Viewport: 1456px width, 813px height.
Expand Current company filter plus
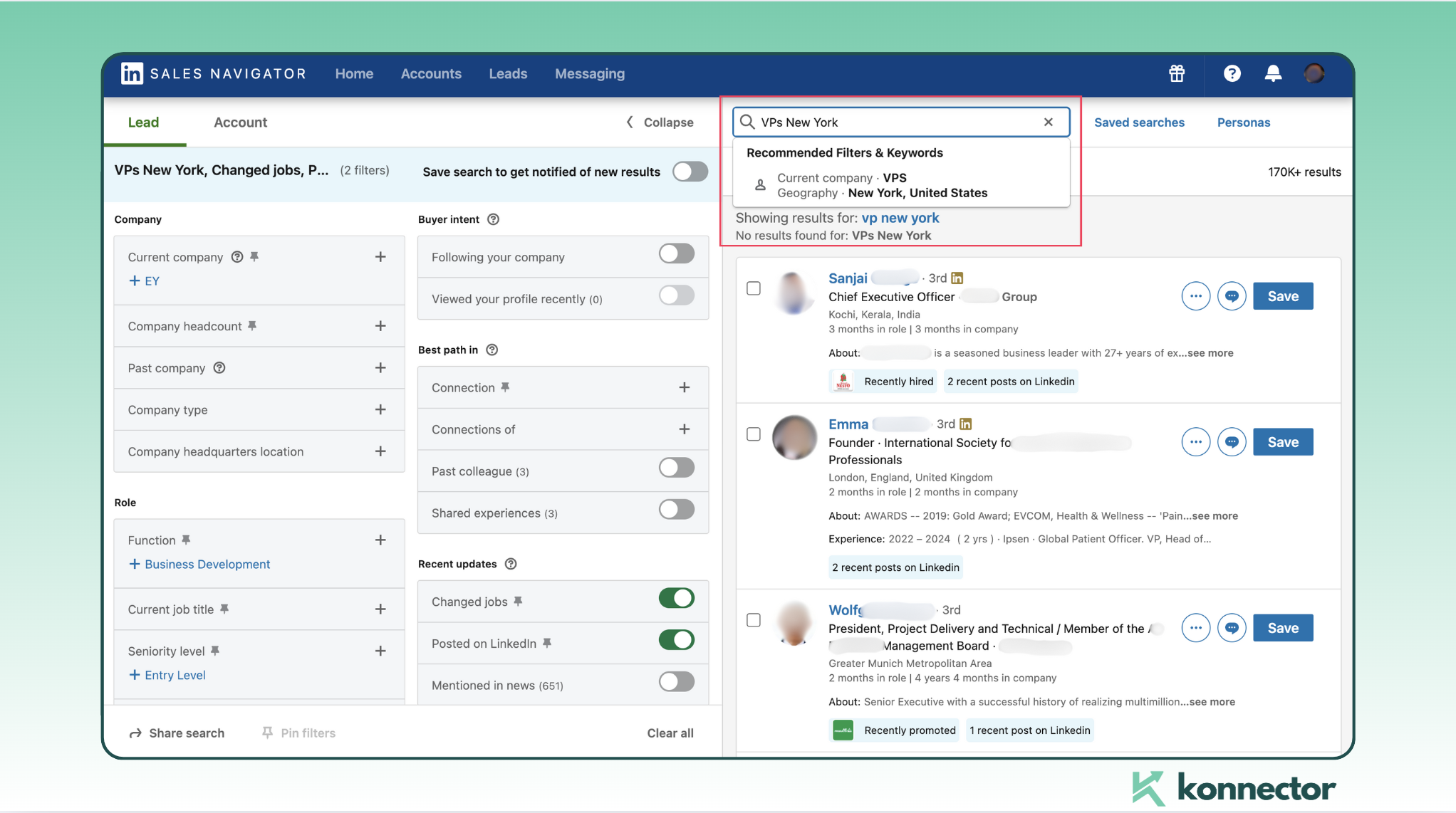(380, 256)
